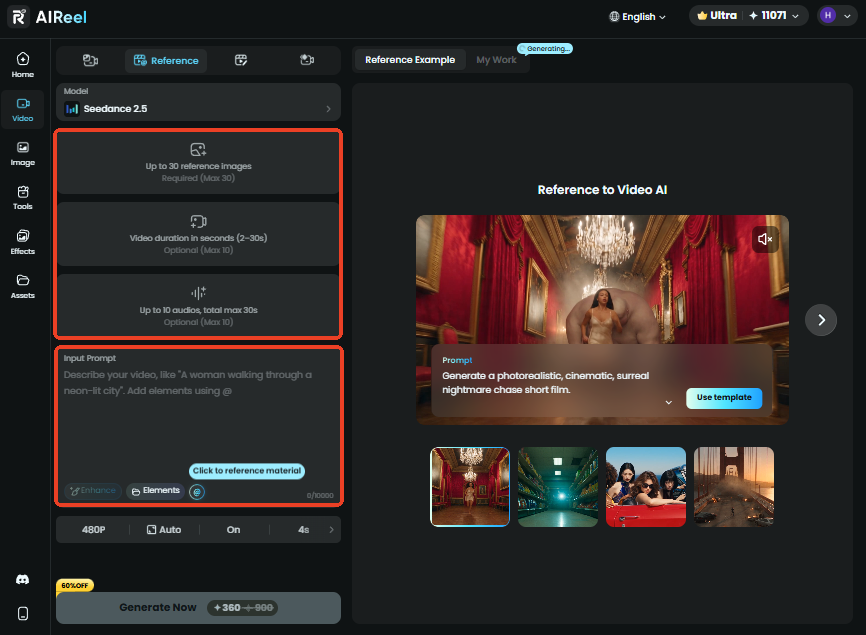Click the Generating status badge
Image resolution: width=866 pixels, height=635 pixels.
[x=545, y=49]
